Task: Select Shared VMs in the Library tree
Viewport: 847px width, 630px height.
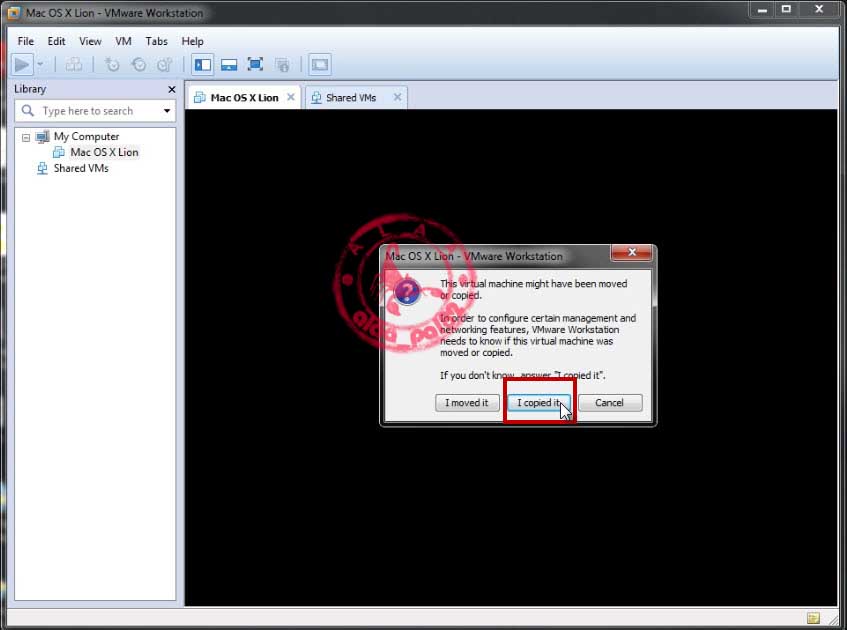Action: point(81,169)
